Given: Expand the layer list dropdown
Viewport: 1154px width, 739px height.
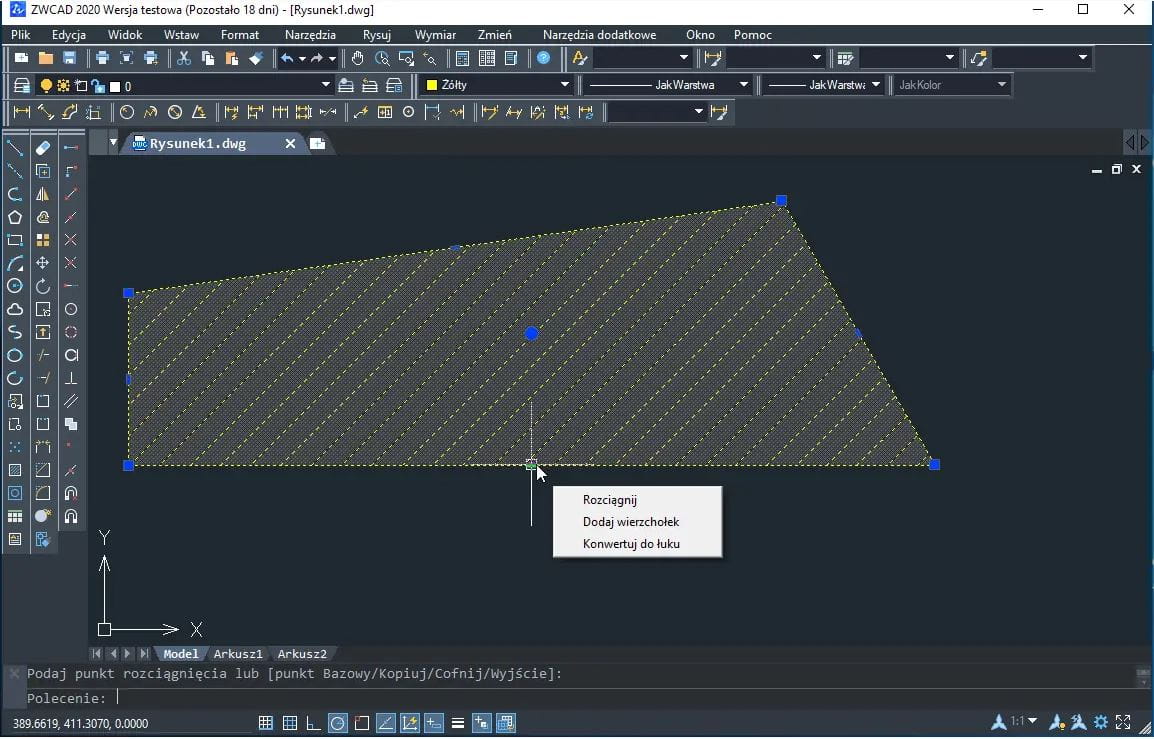Looking at the screenshot, I should tap(325, 85).
